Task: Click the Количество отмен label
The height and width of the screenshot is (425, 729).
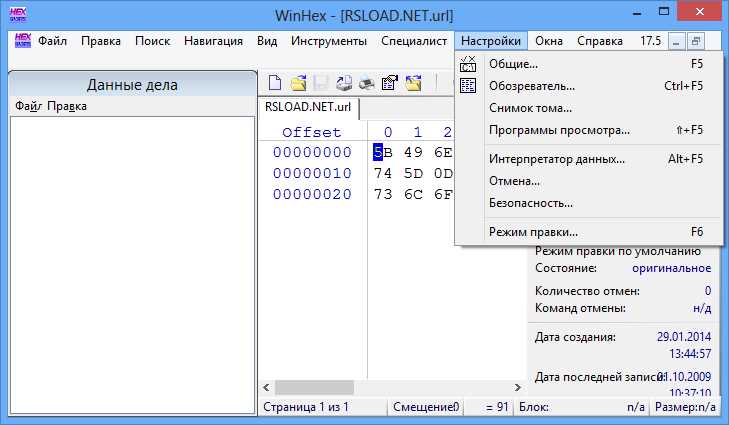Action: tap(587, 291)
